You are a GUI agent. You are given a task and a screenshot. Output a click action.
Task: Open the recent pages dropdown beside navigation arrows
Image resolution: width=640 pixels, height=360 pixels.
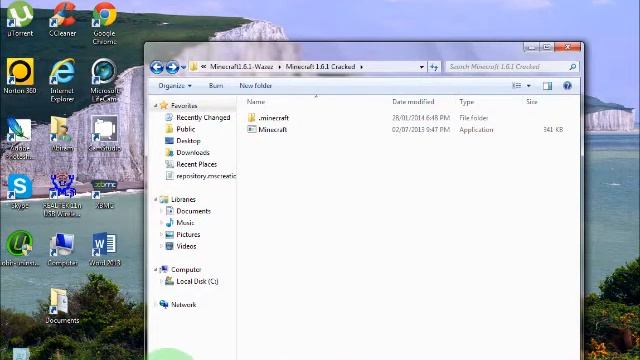[184, 67]
